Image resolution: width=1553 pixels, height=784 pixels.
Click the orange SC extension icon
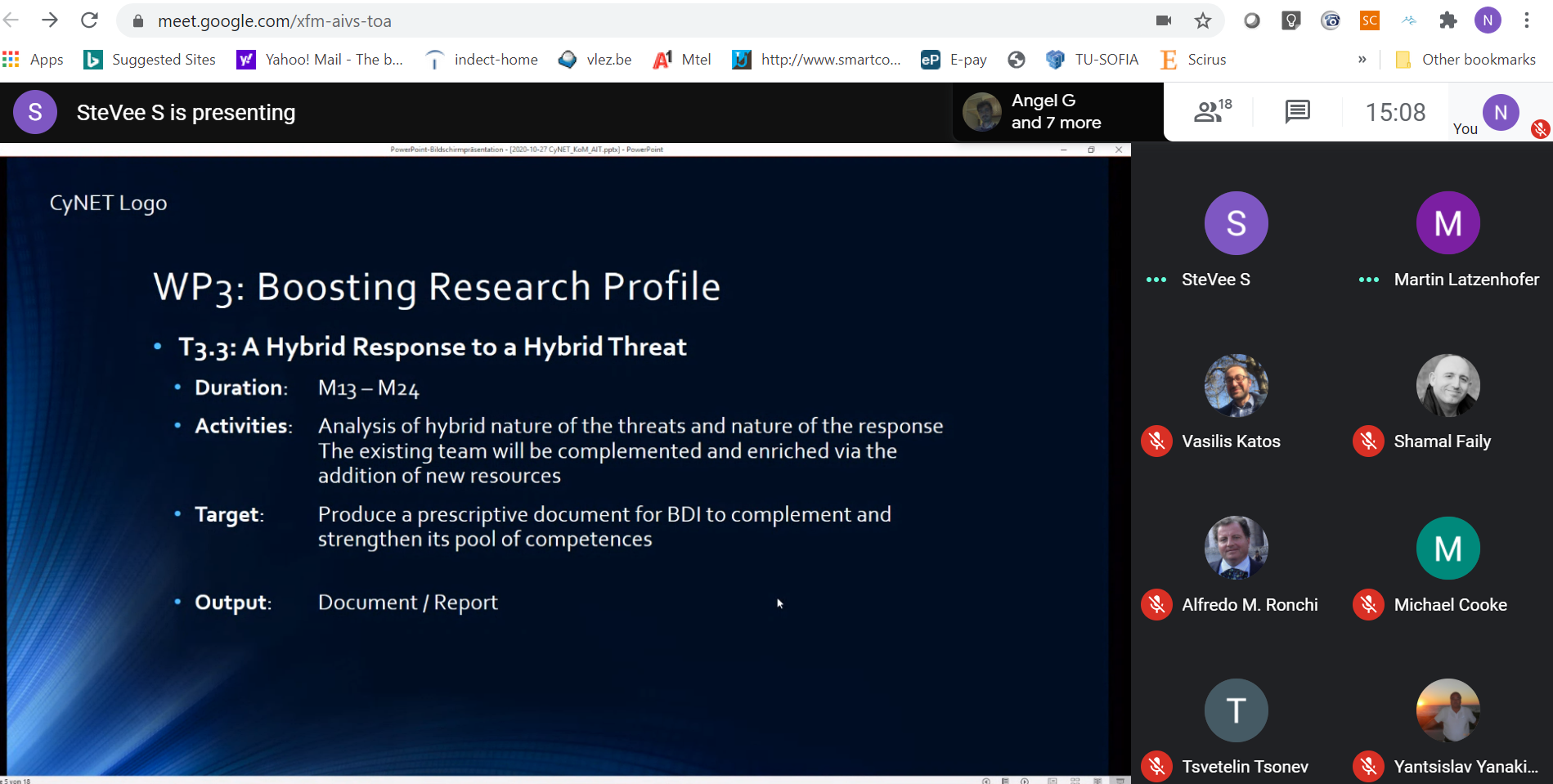tap(1370, 20)
